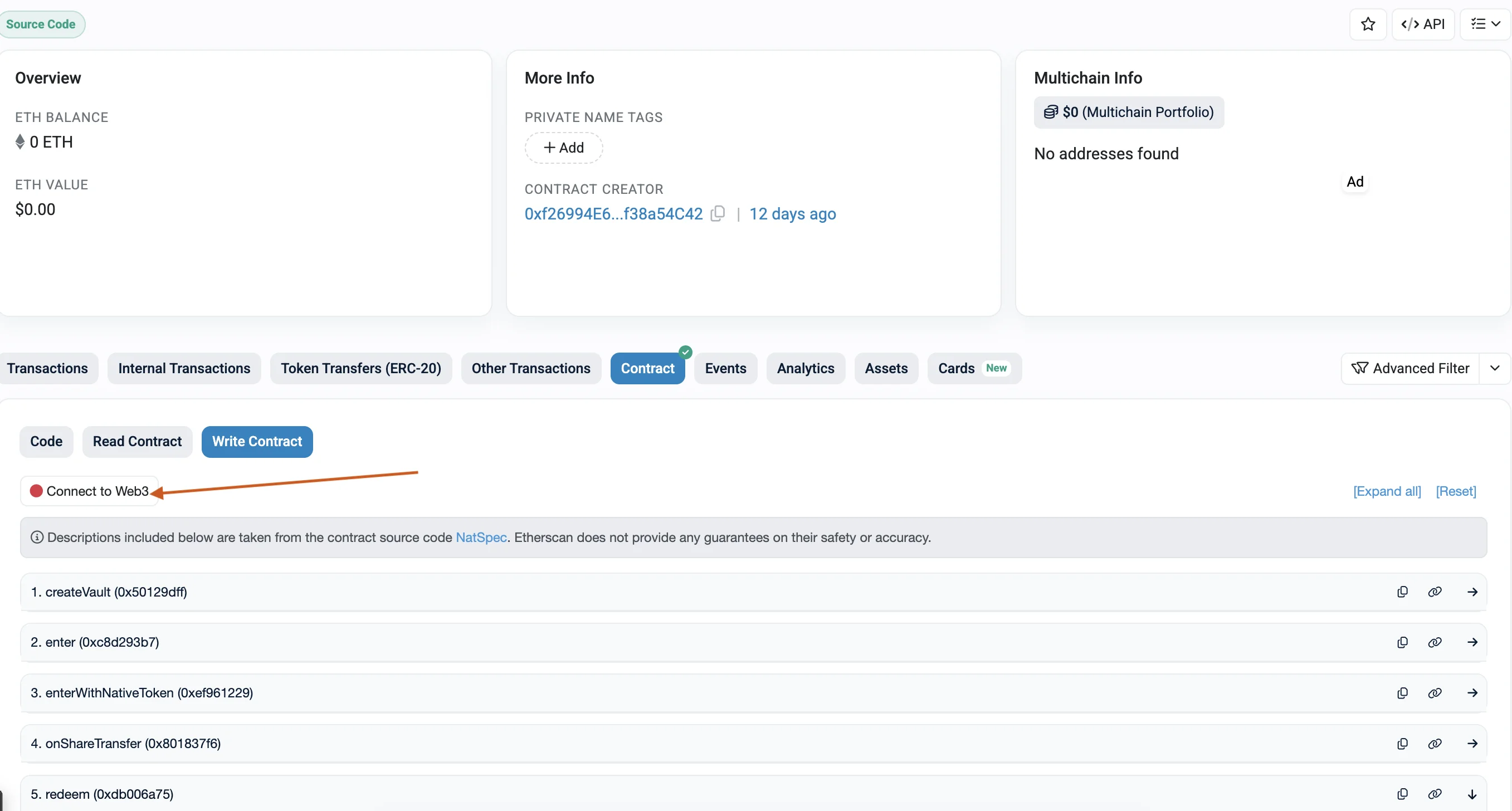
Task: Connect to Web3 wallet
Action: [89, 491]
